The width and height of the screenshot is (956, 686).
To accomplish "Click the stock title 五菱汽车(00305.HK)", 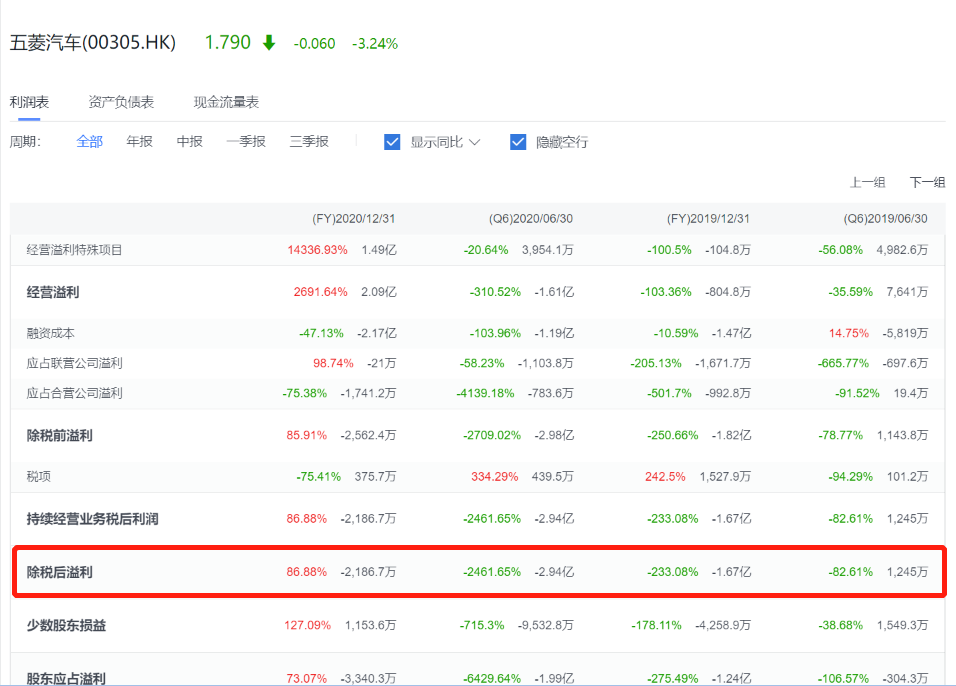I will point(93,43).
